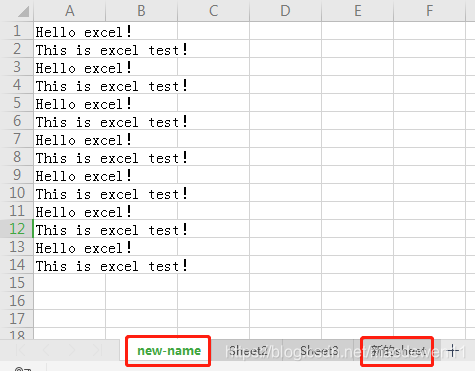Click 'This is excel test!' in row 12
This screenshot has width=475, height=371.
[x=111, y=230]
